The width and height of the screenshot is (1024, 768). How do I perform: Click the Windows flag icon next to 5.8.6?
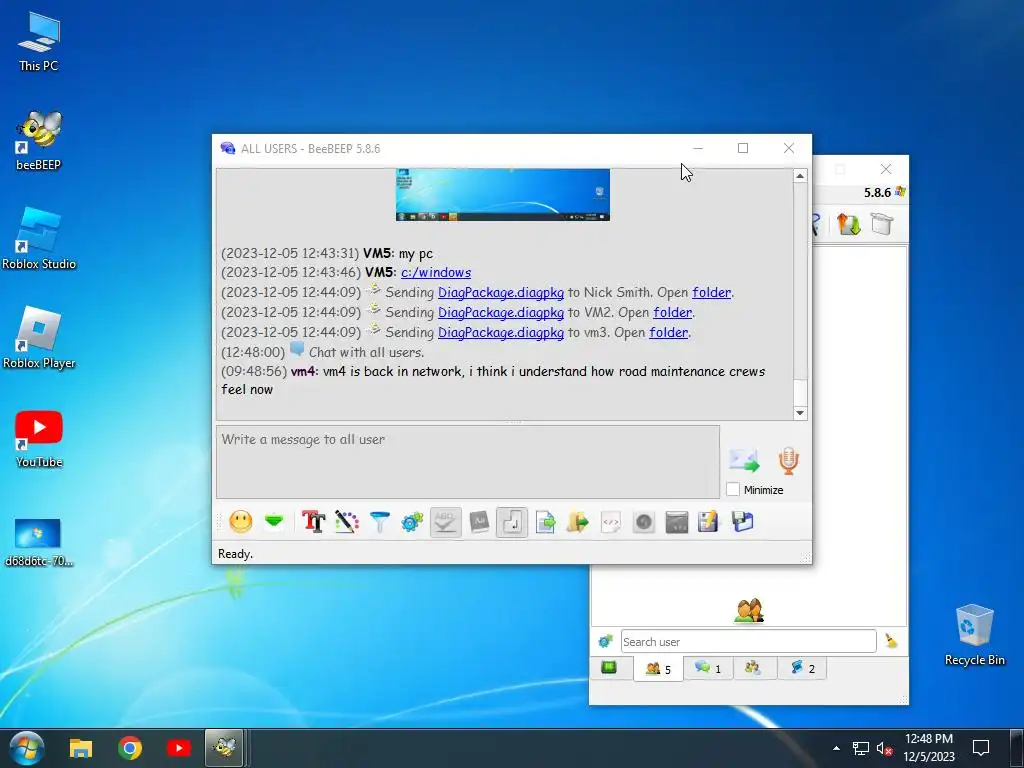[901, 191]
